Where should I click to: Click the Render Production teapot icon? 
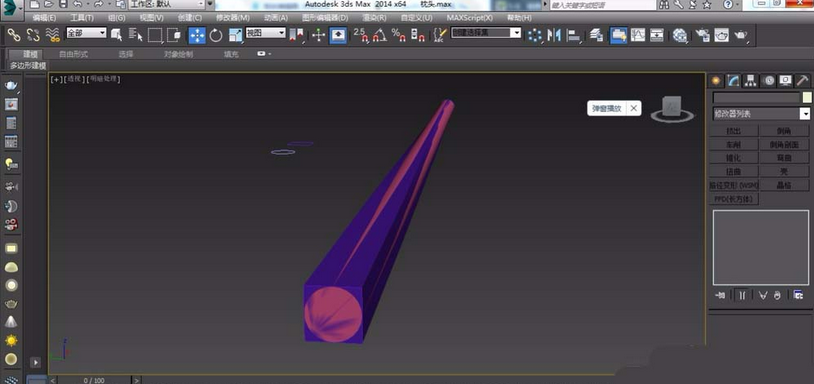tap(741, 35)
